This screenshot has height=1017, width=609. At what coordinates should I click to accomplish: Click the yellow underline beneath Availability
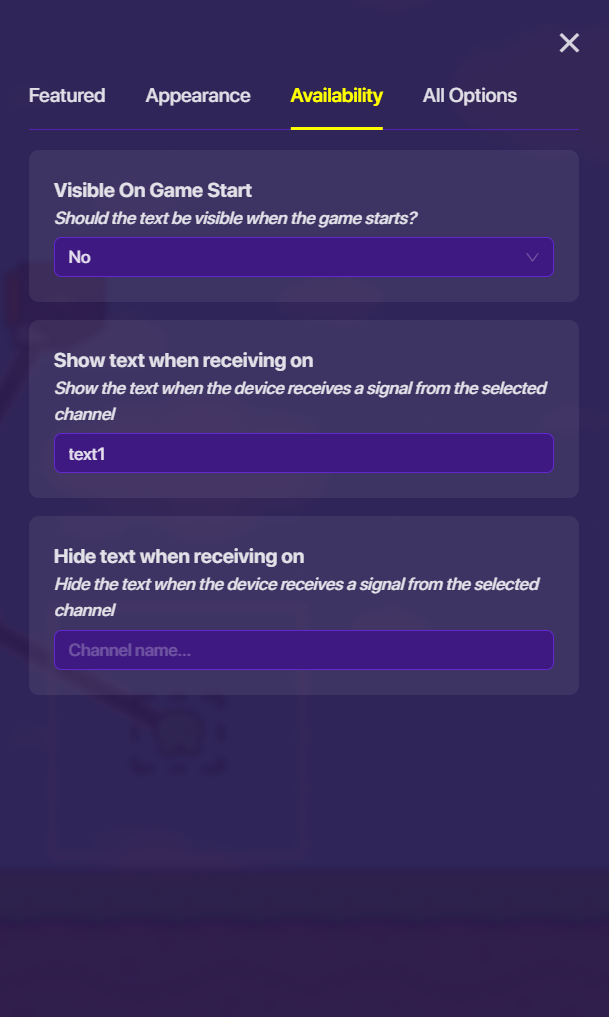336,128
